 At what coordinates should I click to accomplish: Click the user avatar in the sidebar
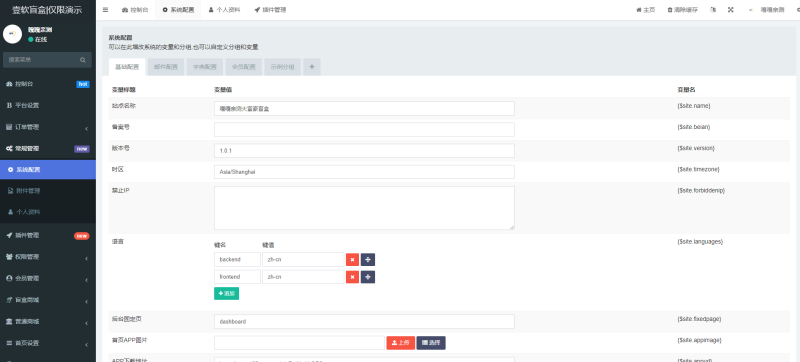12,34
